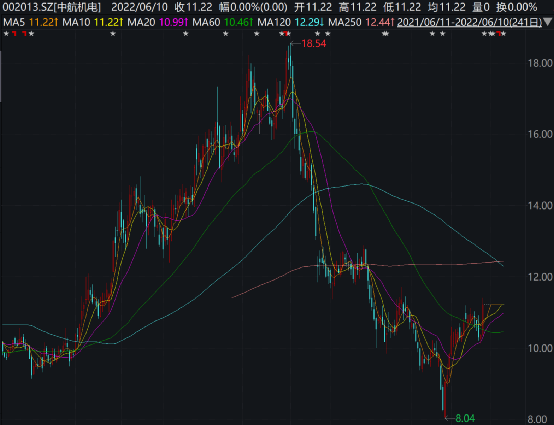Viewport: 554px width, 425px height.
Task: Click the 2021/06/11-2022/06/10 date range text
Action: (x=469, y=23)
